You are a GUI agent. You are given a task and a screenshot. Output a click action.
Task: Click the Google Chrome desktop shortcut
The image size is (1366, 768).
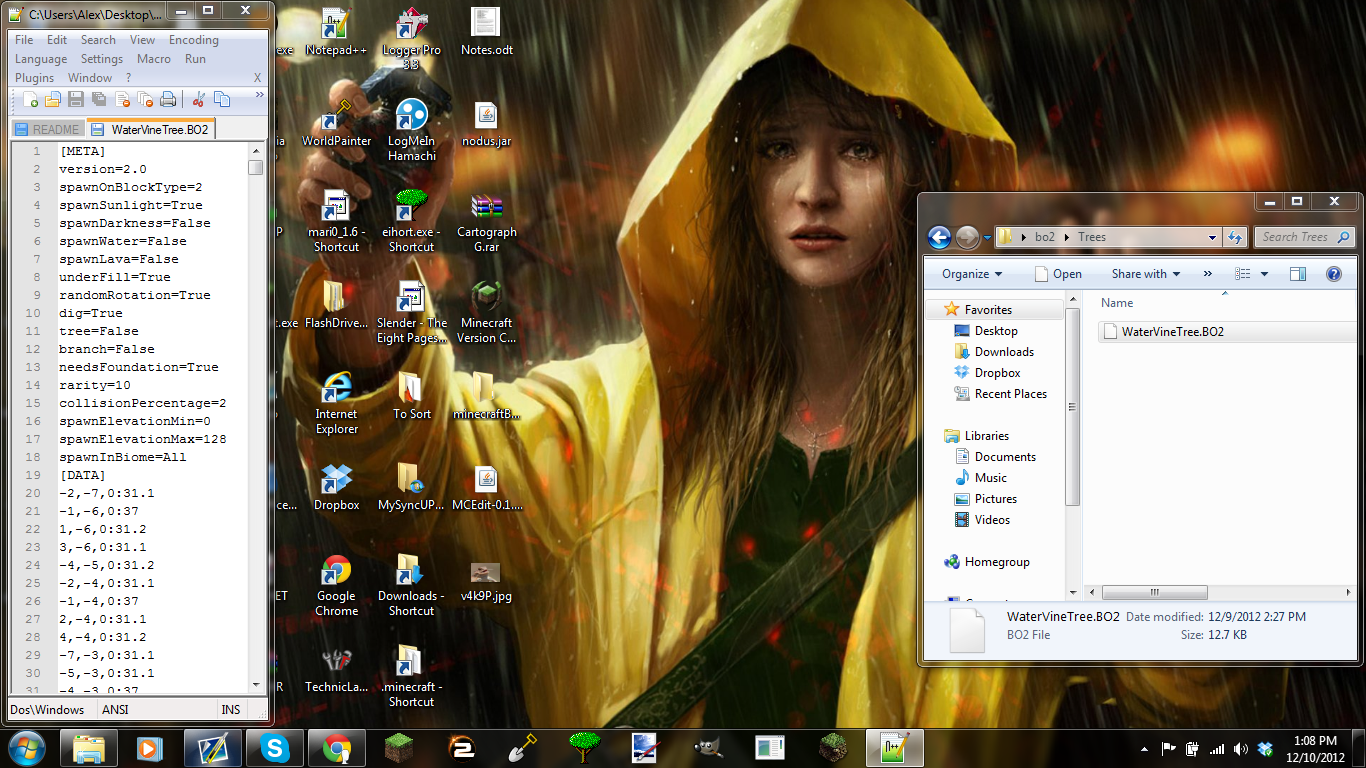337,586
